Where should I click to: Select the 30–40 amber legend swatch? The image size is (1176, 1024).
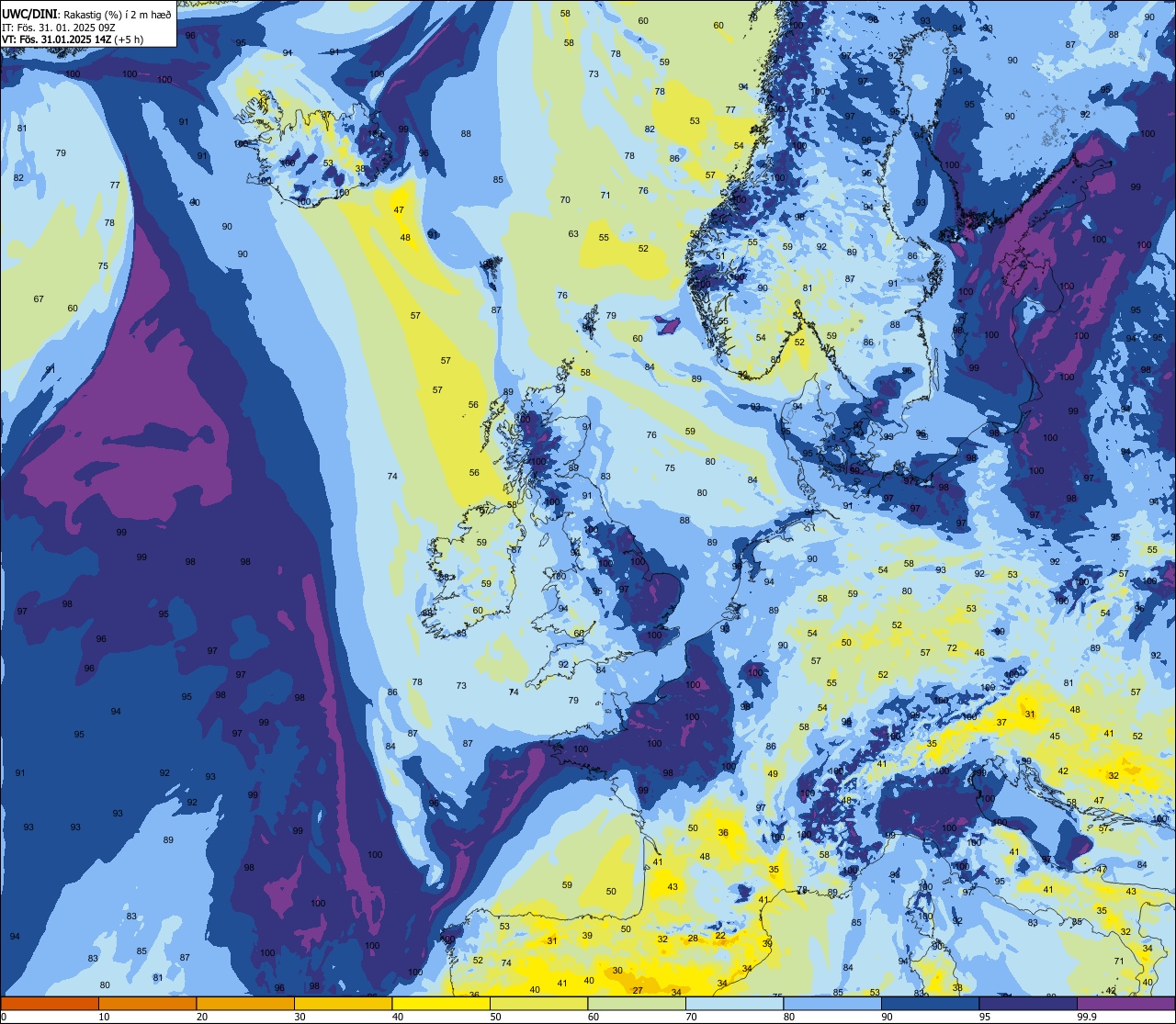click(343, 1003)
